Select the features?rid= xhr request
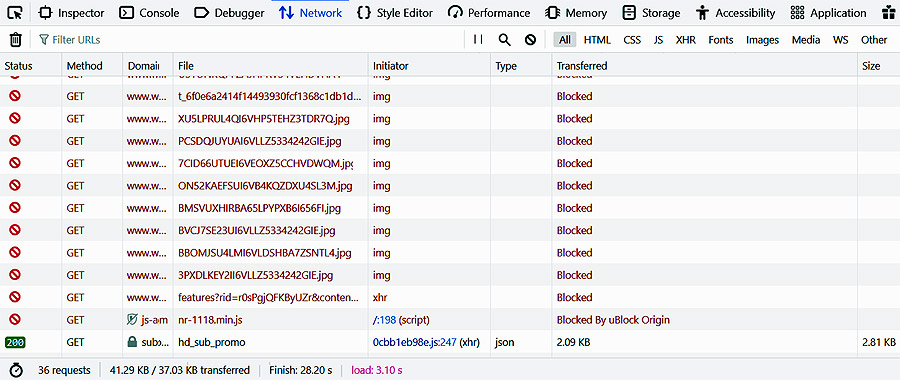Screen dimensions: 900x380 click(450, 297)
